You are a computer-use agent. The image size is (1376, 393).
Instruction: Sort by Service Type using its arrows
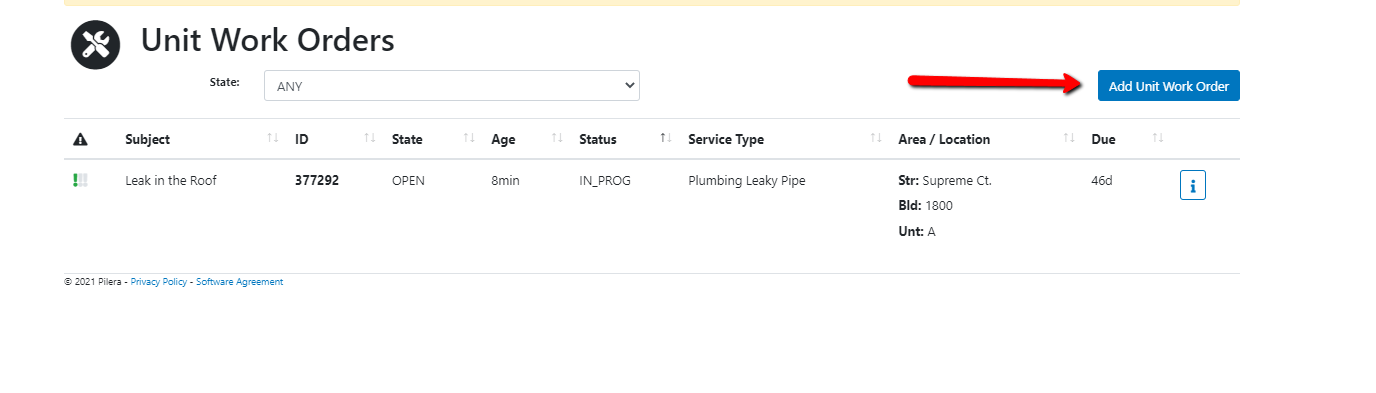point(876,139)
